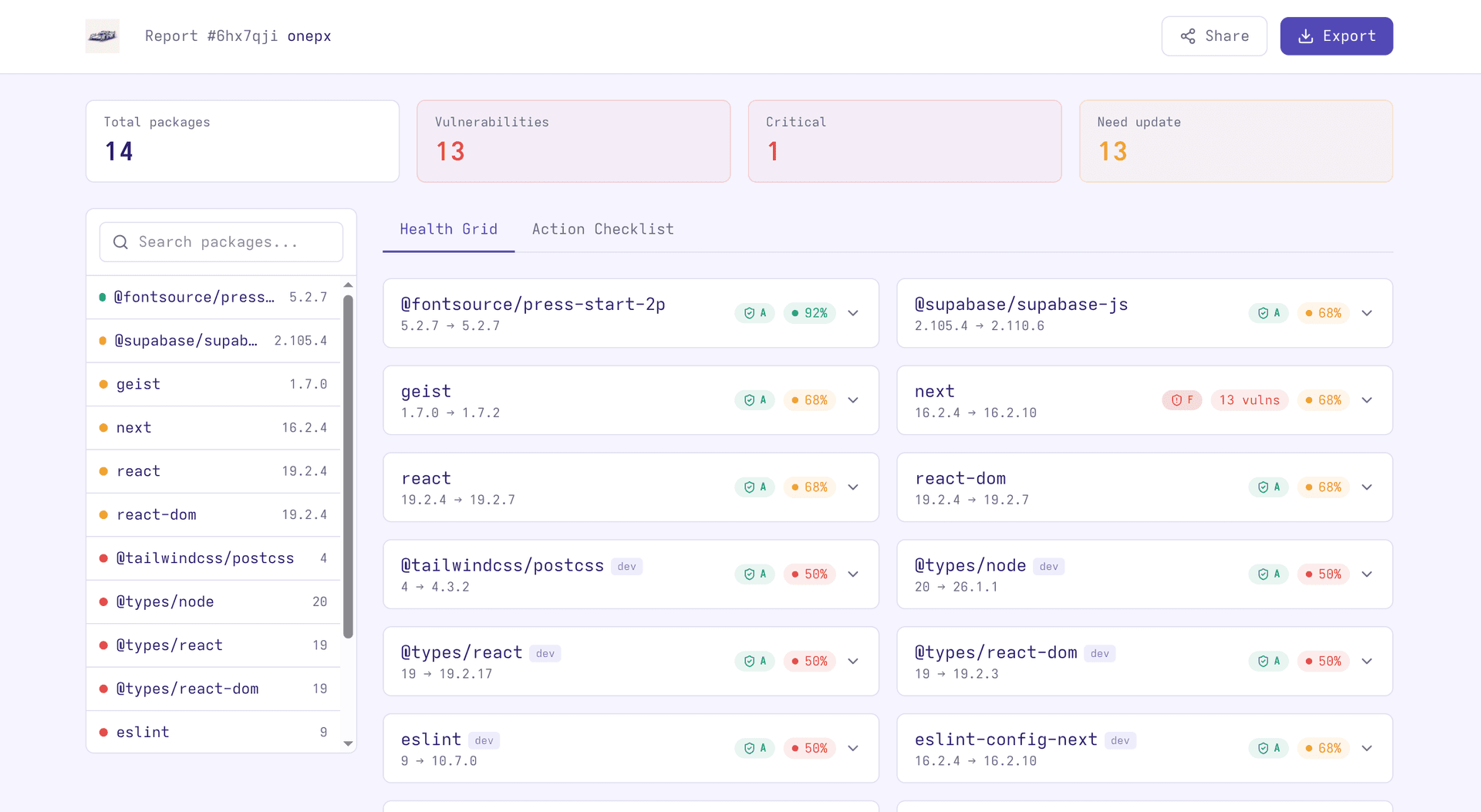Screen dimensions: 1481x812
Task: Focus the Search packages field
Action: pyautogui.click(x=221, y=242)
